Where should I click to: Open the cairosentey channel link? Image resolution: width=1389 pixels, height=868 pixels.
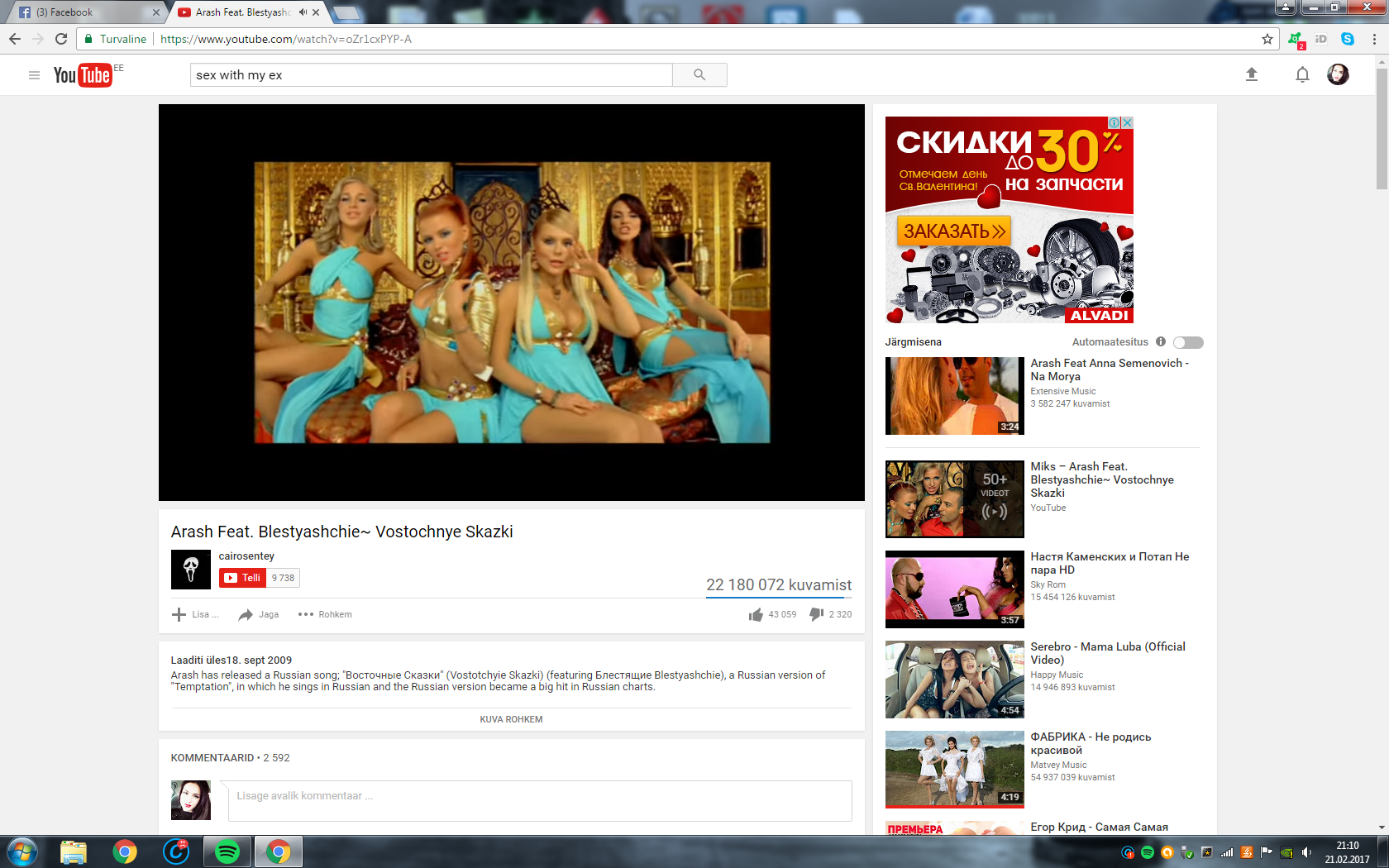246,556
